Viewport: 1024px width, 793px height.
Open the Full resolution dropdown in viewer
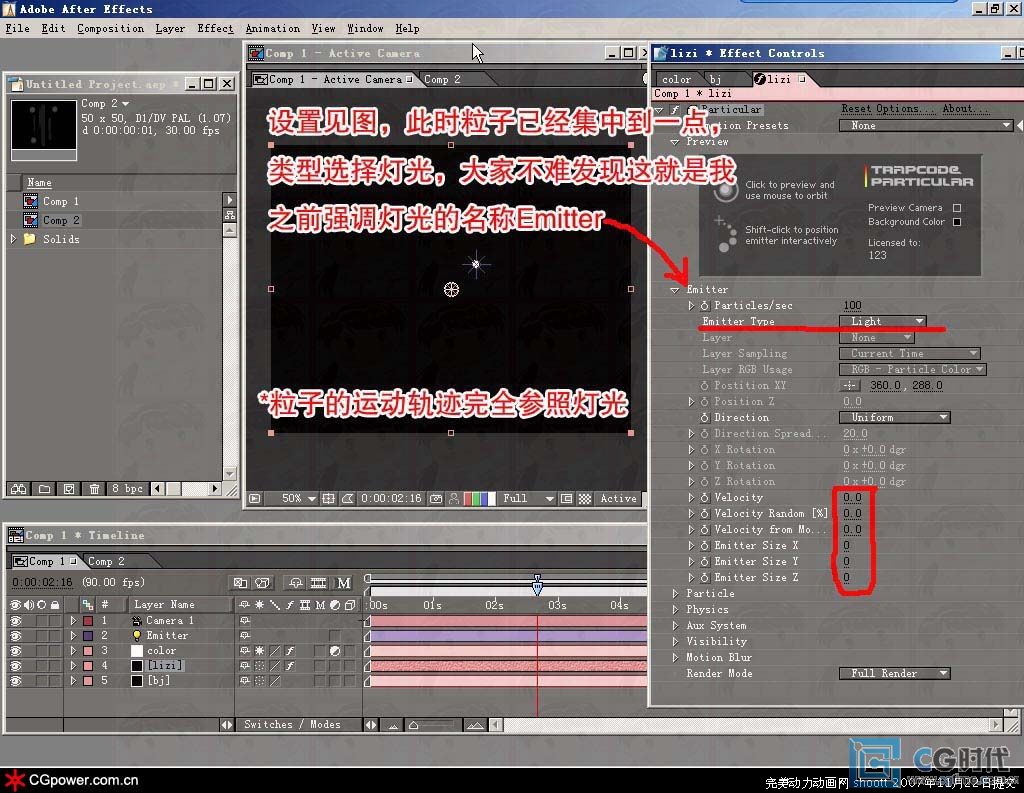click(528, 498)
